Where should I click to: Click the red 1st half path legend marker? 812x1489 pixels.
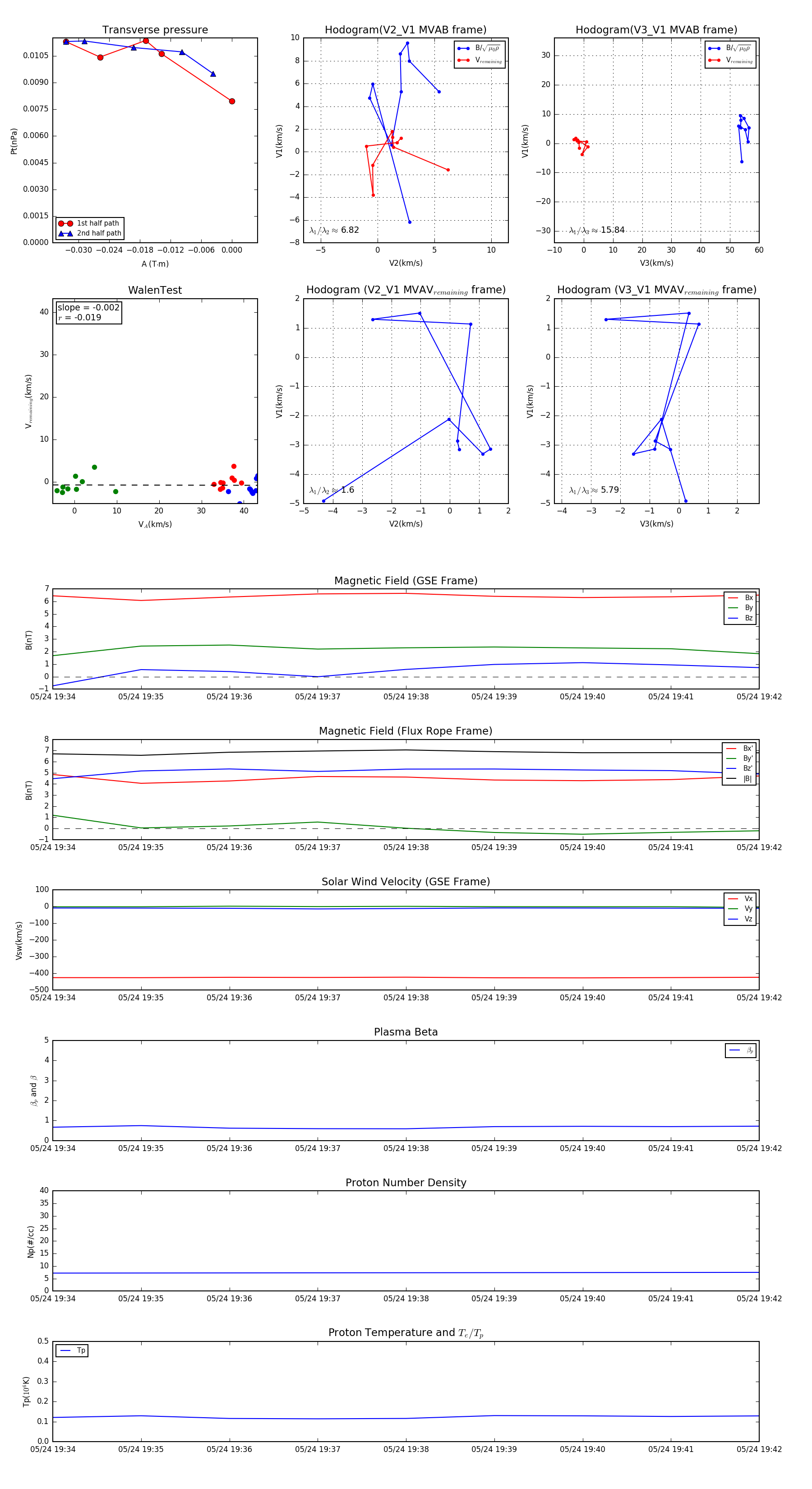click(x=65, y=223)
